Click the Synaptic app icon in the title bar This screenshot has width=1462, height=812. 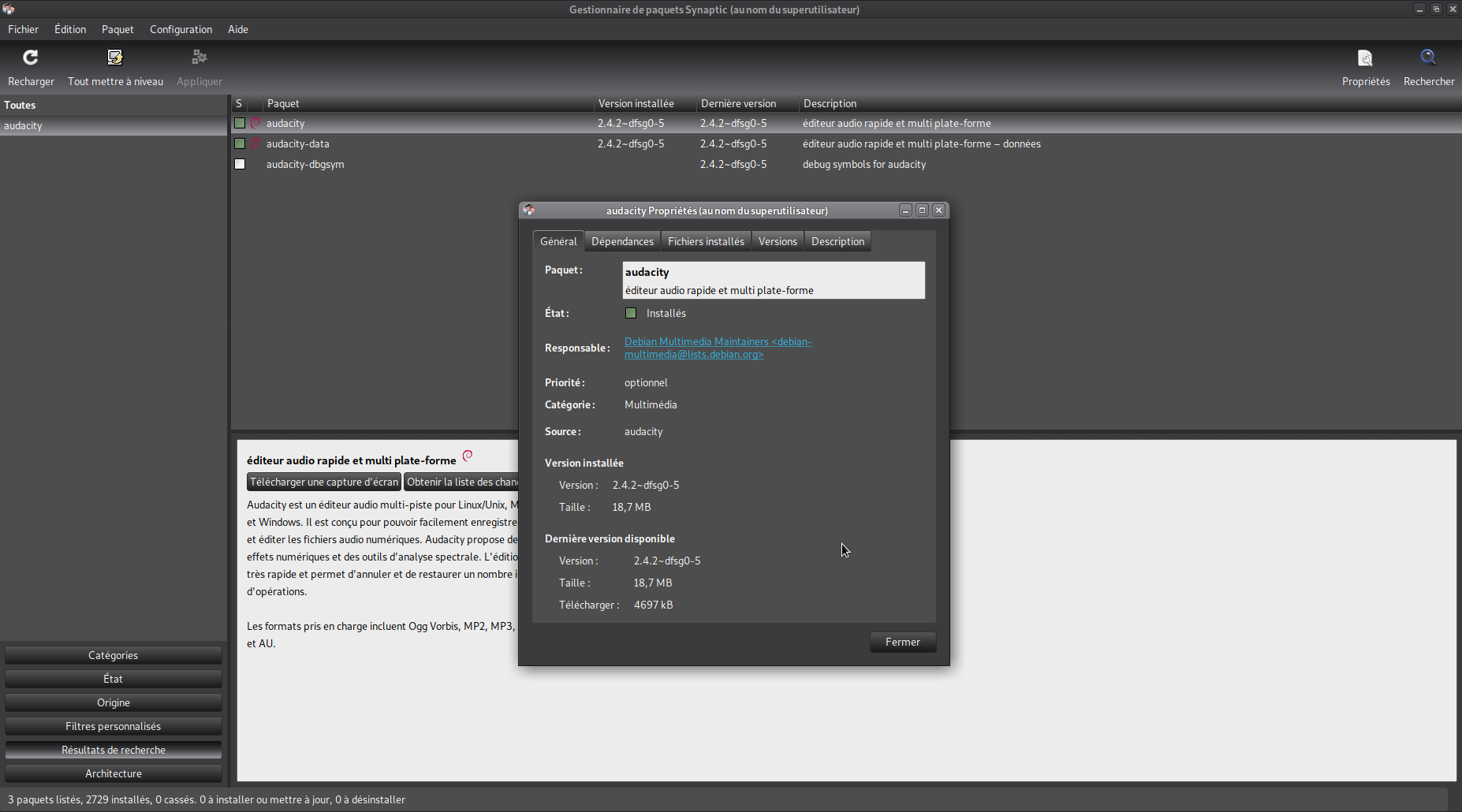click(9, 9)
